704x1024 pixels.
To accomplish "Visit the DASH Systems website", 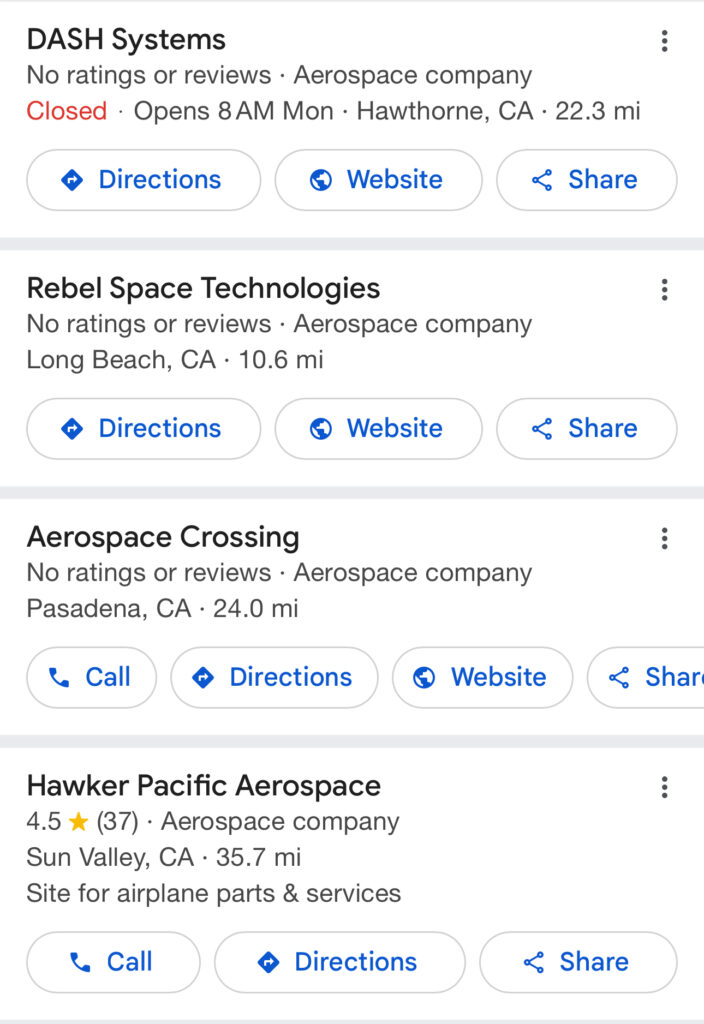I will click(x=378, y=180).
